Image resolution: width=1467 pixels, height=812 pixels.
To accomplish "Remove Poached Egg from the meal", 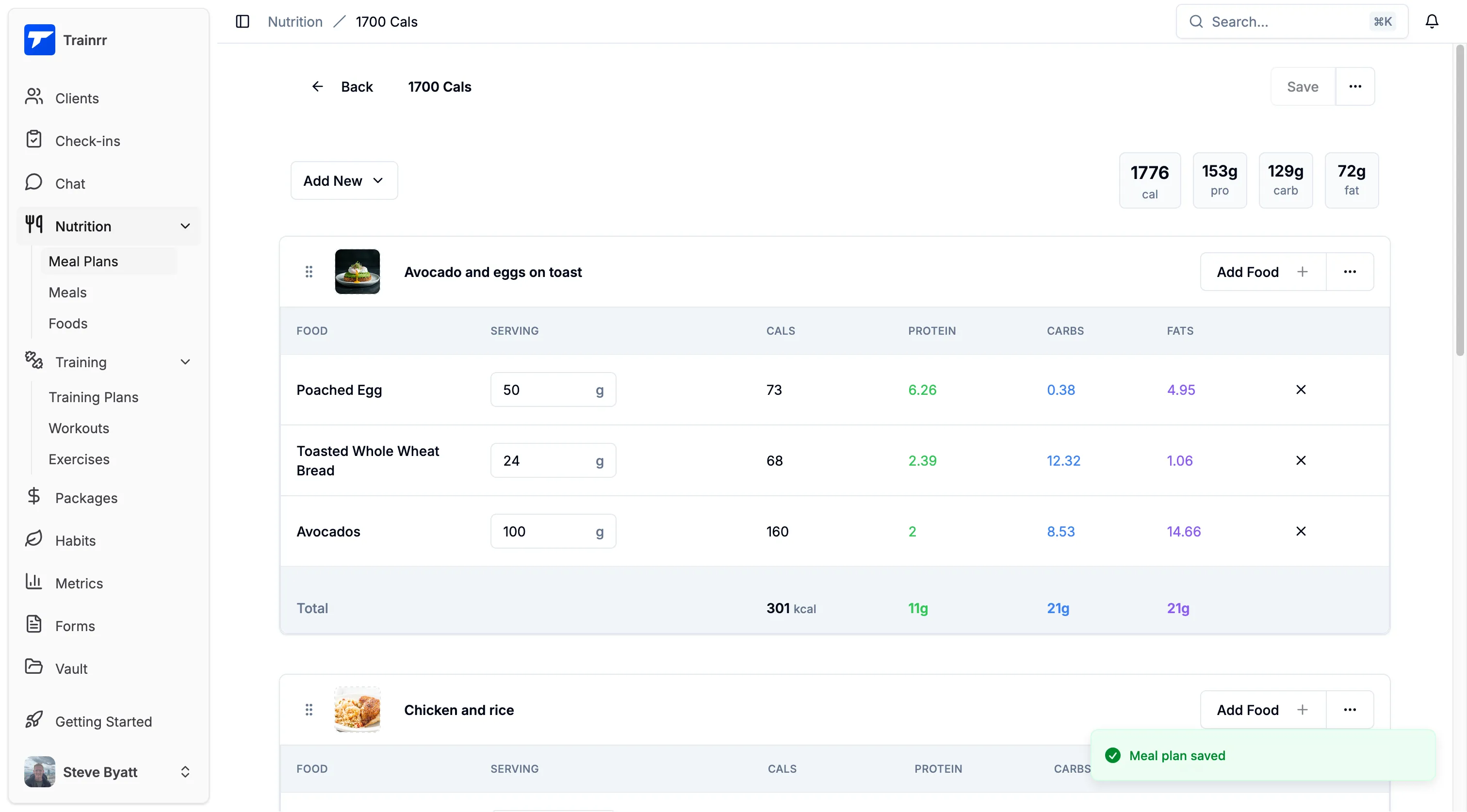I will pyautogui.click(x=1301, y=390).
